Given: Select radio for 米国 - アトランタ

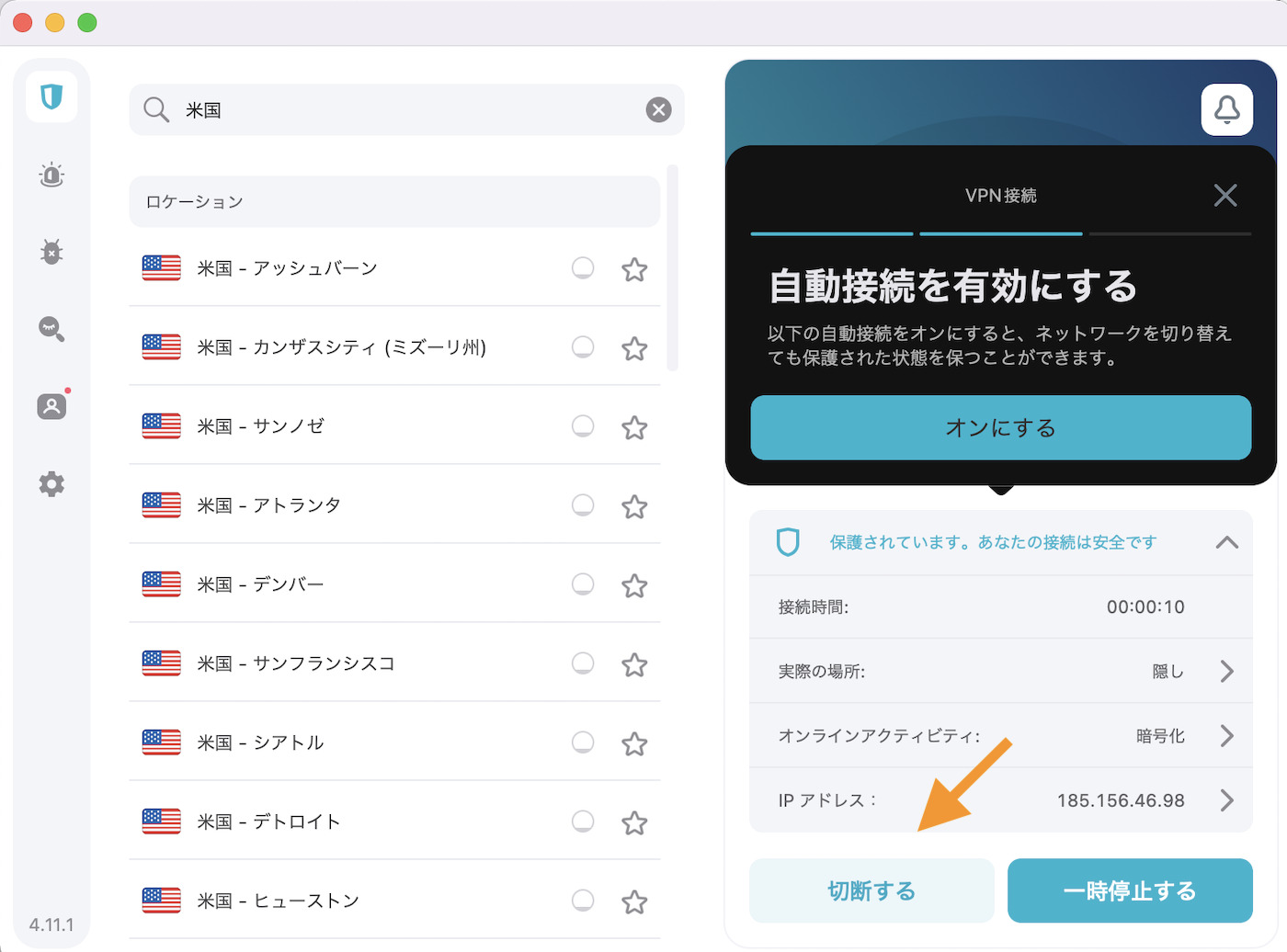Looking at the screenshot, I should point(583,505).
